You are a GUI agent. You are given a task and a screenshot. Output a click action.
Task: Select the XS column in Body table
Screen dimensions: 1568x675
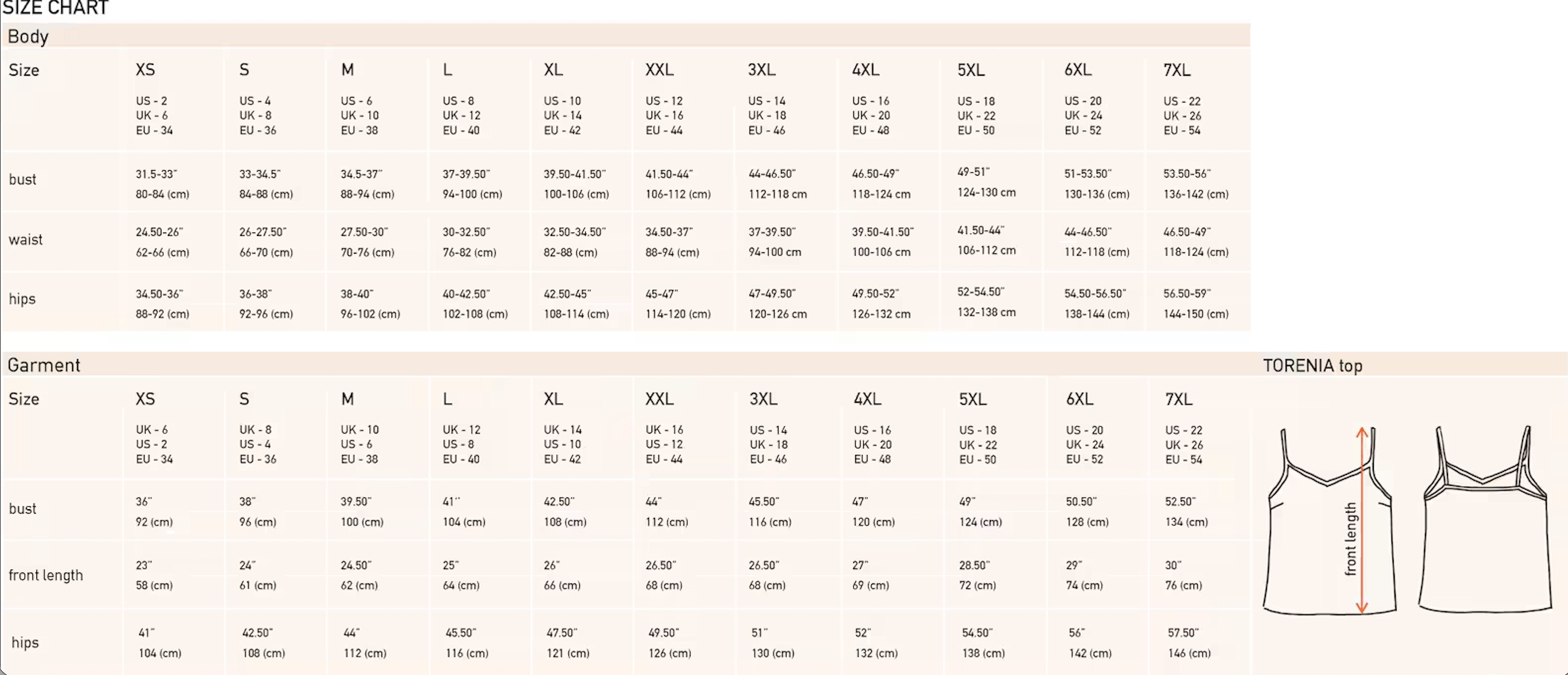[145, 70]
